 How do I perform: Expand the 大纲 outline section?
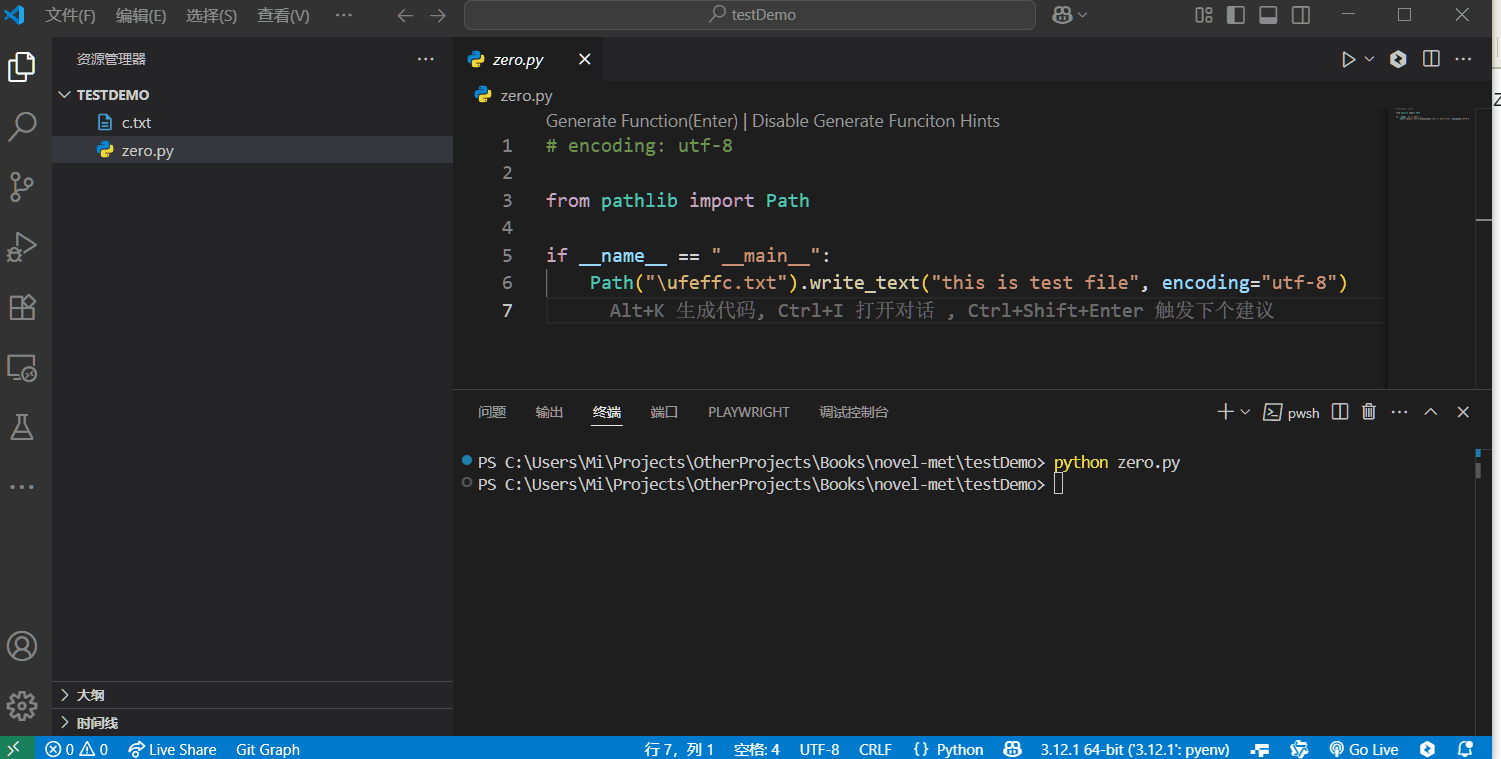coord(90,695)
